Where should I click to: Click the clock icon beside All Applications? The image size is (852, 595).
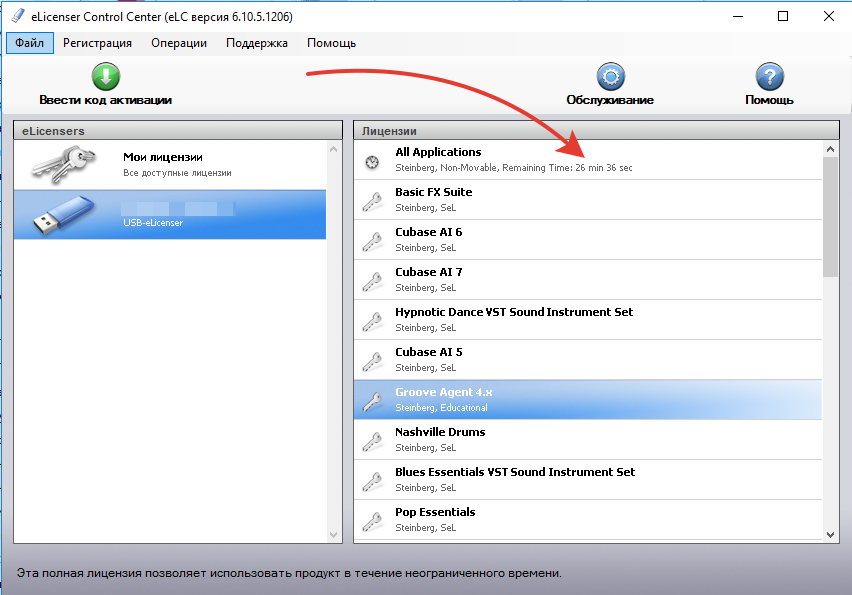point(372,161)
